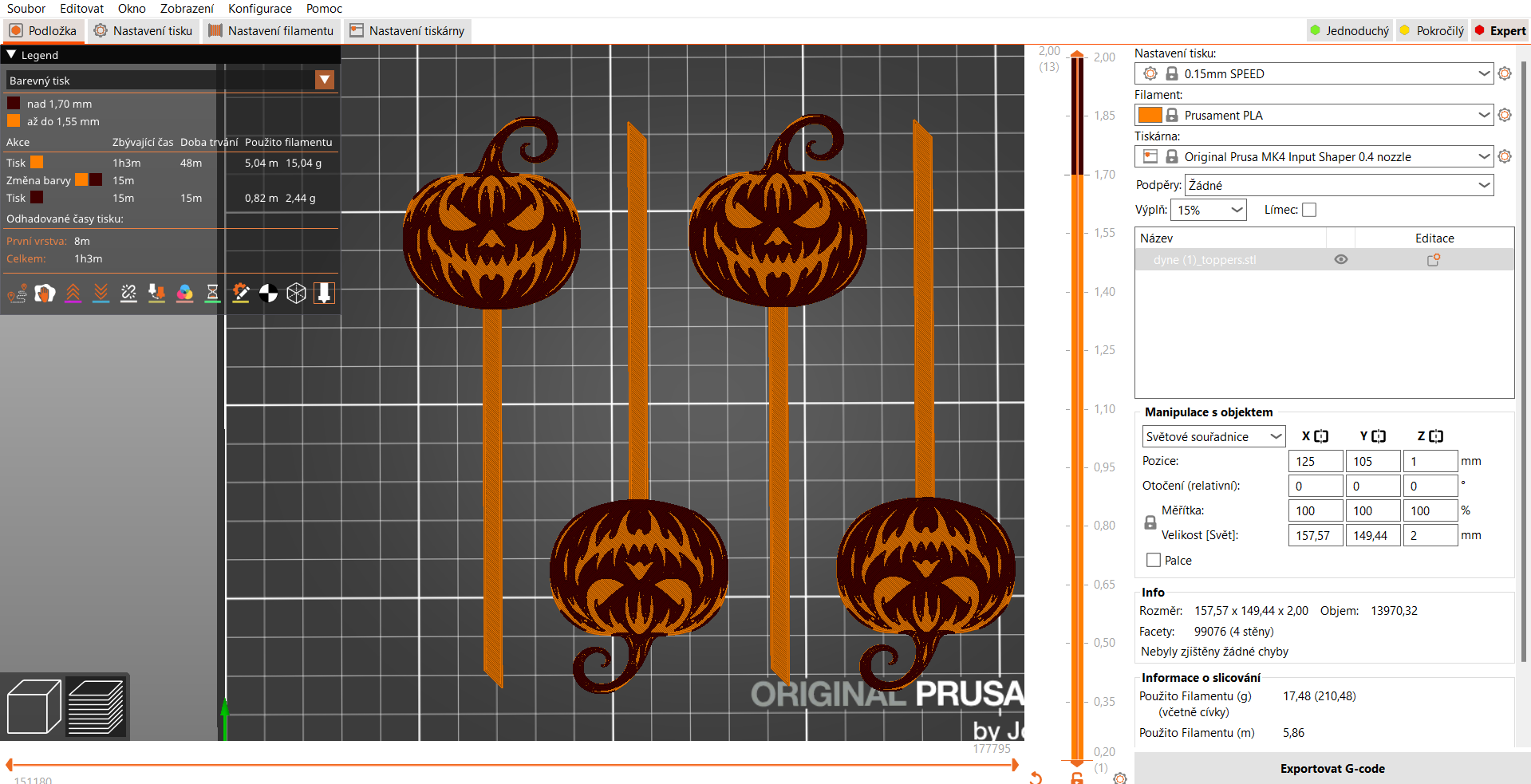
Task: Hide dyne (1)_toppers.stl with eye icon
Action: coord(1341,260)
